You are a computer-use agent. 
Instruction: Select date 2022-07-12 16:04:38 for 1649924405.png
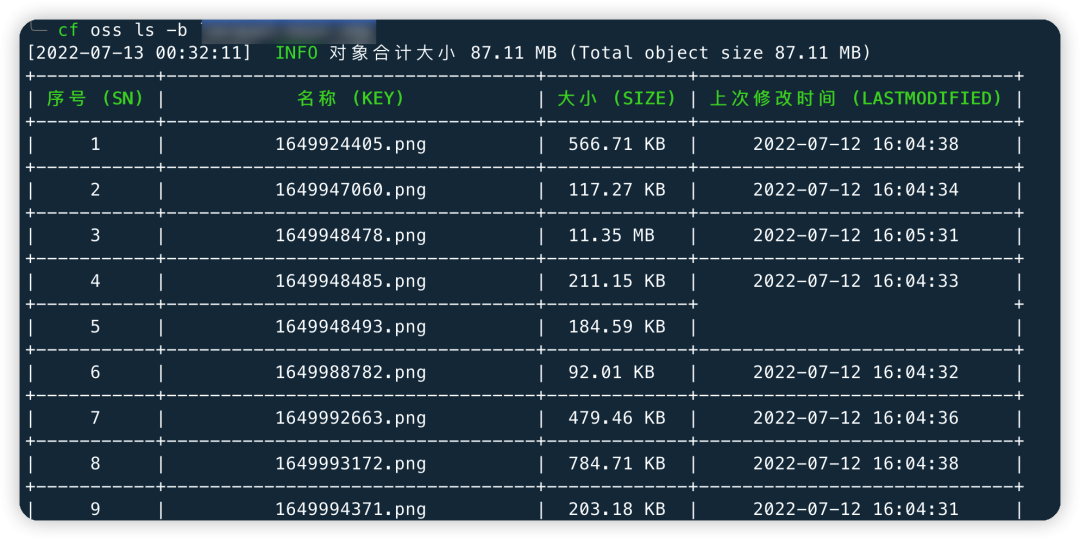pyautogui.click(x=855, y=145)
